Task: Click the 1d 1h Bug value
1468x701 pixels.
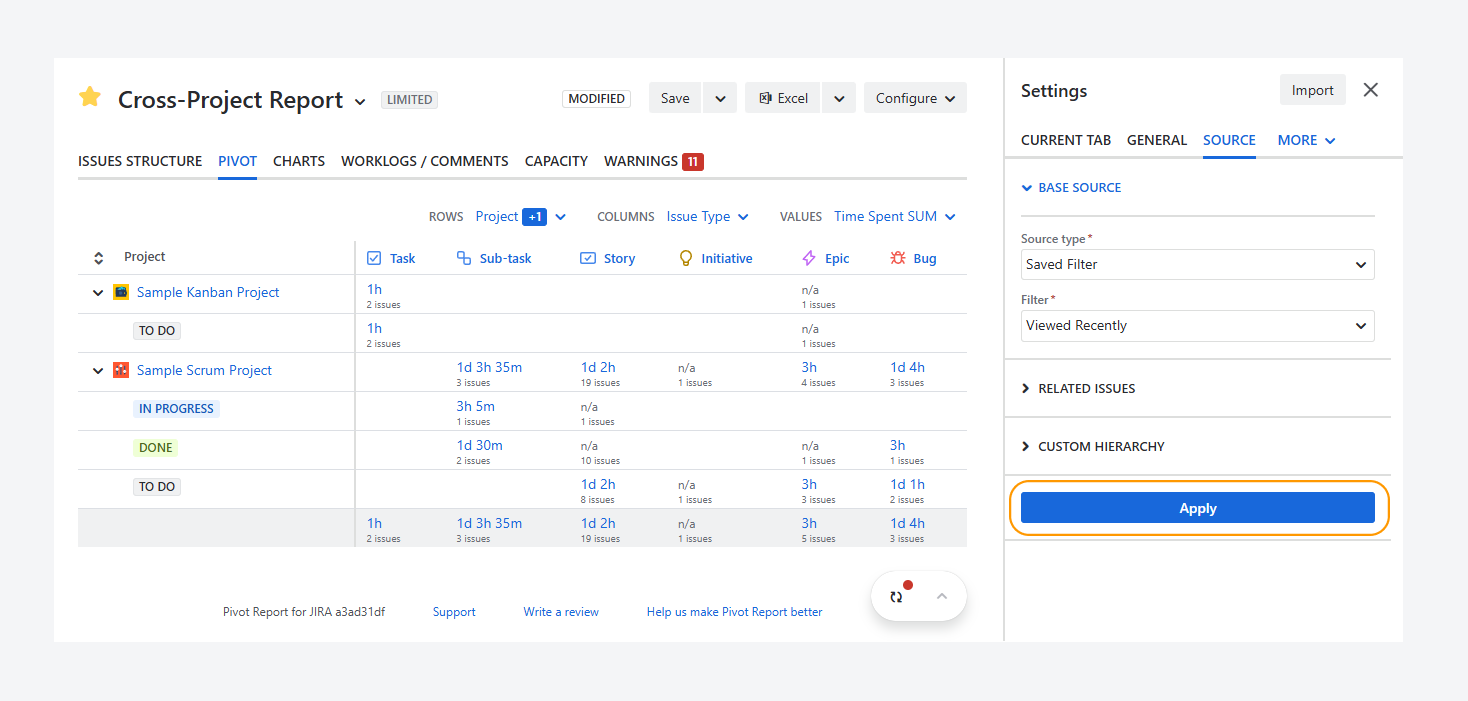Action: point(907,484)
